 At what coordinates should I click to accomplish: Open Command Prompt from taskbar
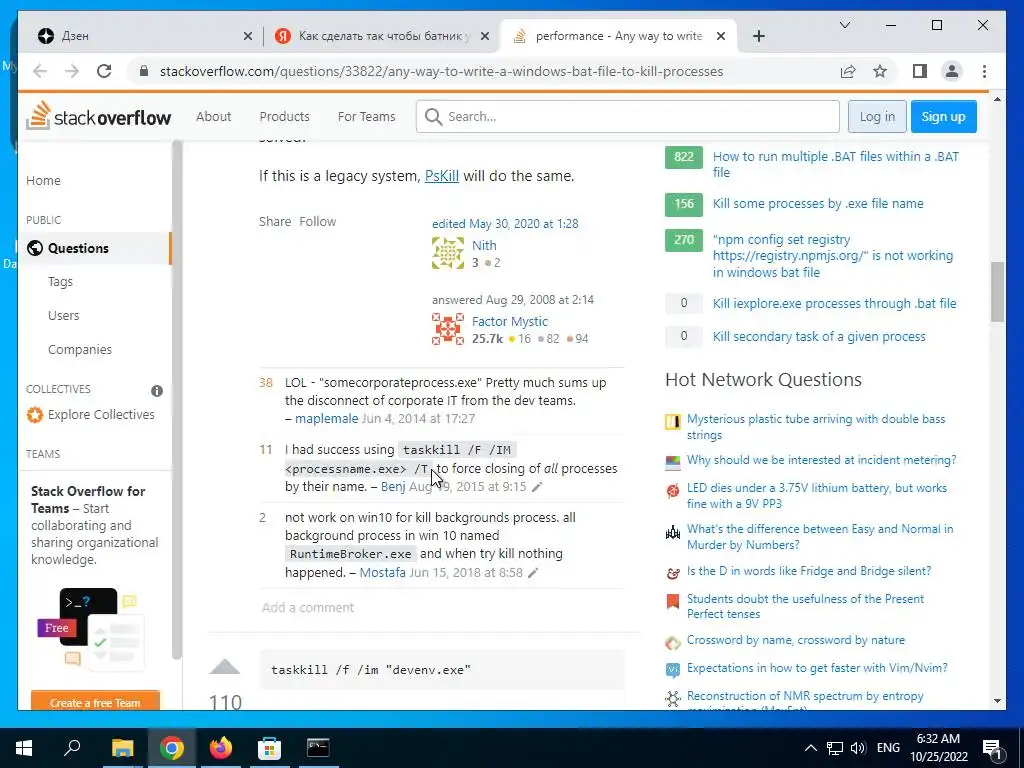318,748
